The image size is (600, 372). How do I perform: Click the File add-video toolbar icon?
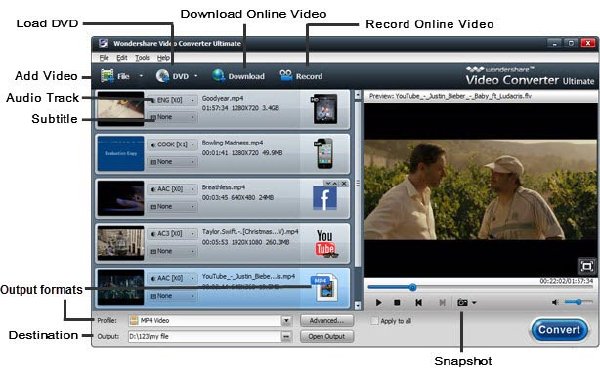[107, 76]
